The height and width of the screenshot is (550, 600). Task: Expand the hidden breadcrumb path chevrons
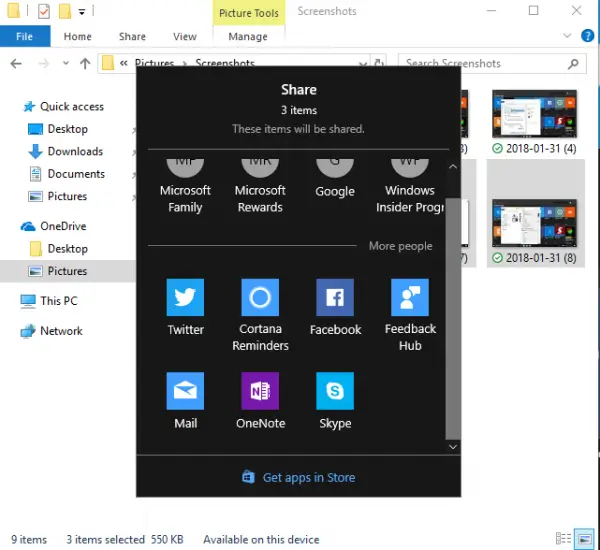(x=124, y=63)
